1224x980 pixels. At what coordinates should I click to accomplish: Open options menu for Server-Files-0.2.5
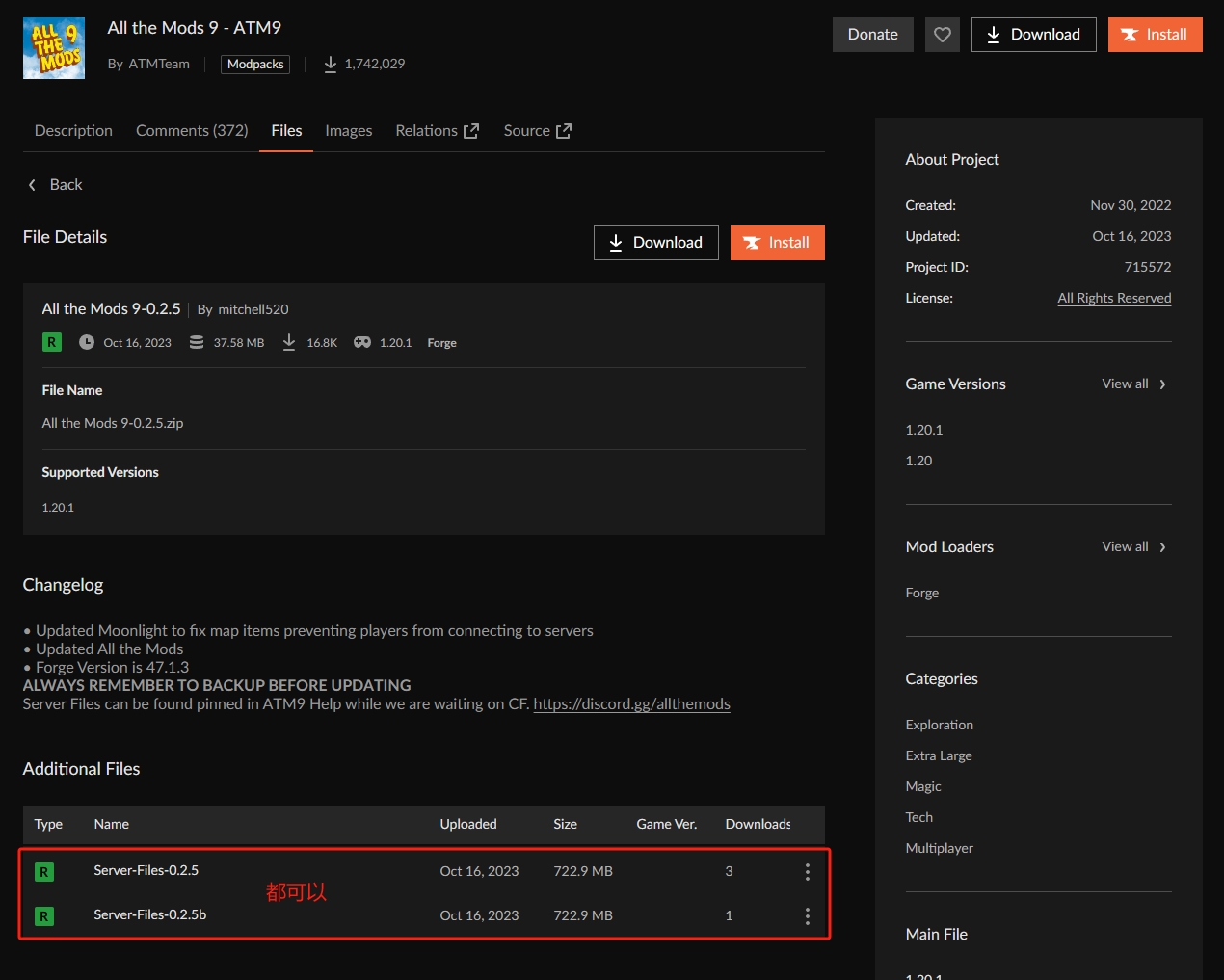[x=807, y=872]
